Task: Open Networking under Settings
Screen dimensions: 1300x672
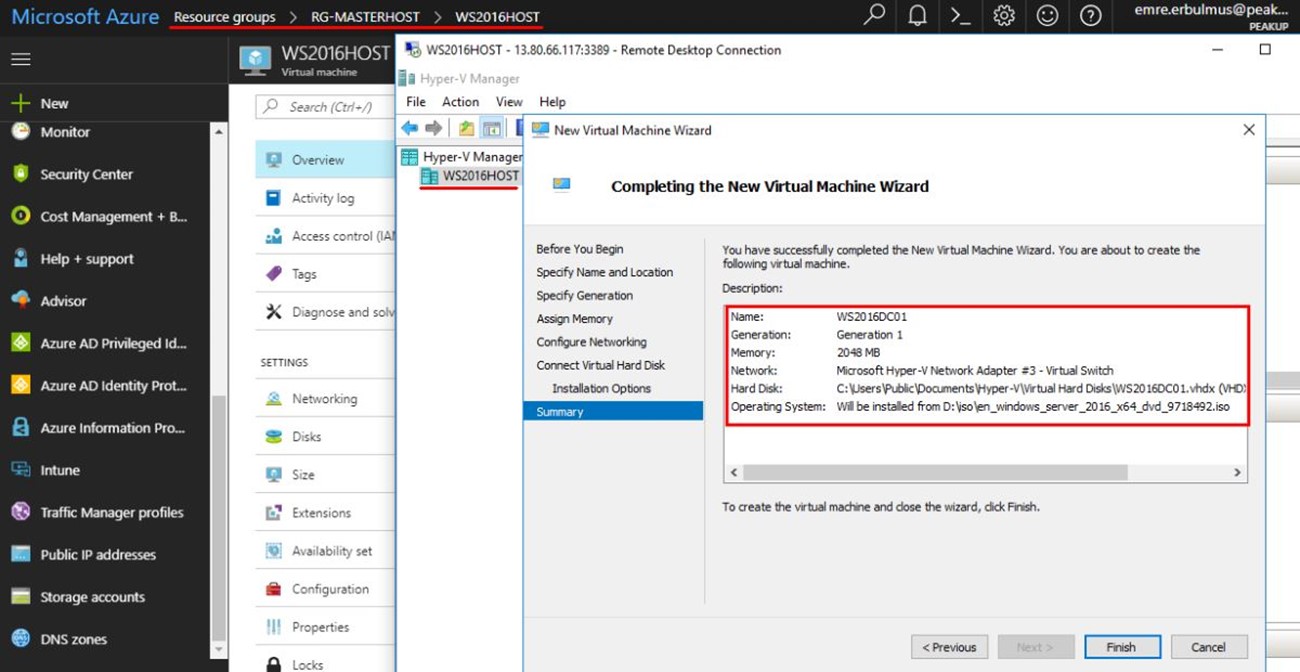Action: coord(325,399)
